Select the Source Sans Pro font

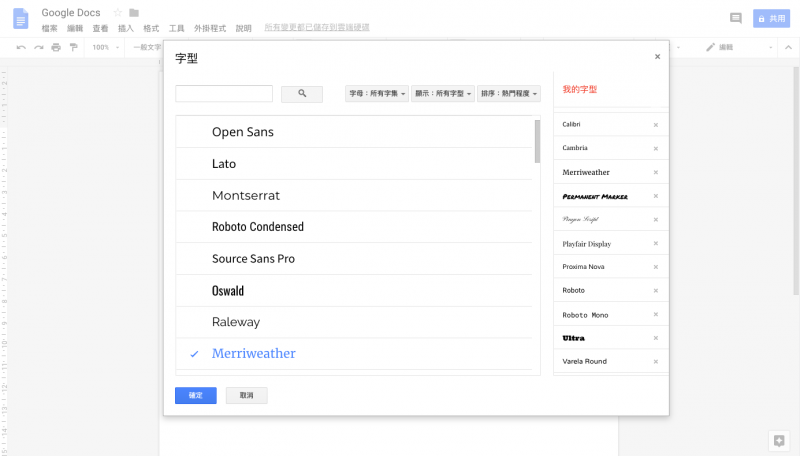(354, 259)
